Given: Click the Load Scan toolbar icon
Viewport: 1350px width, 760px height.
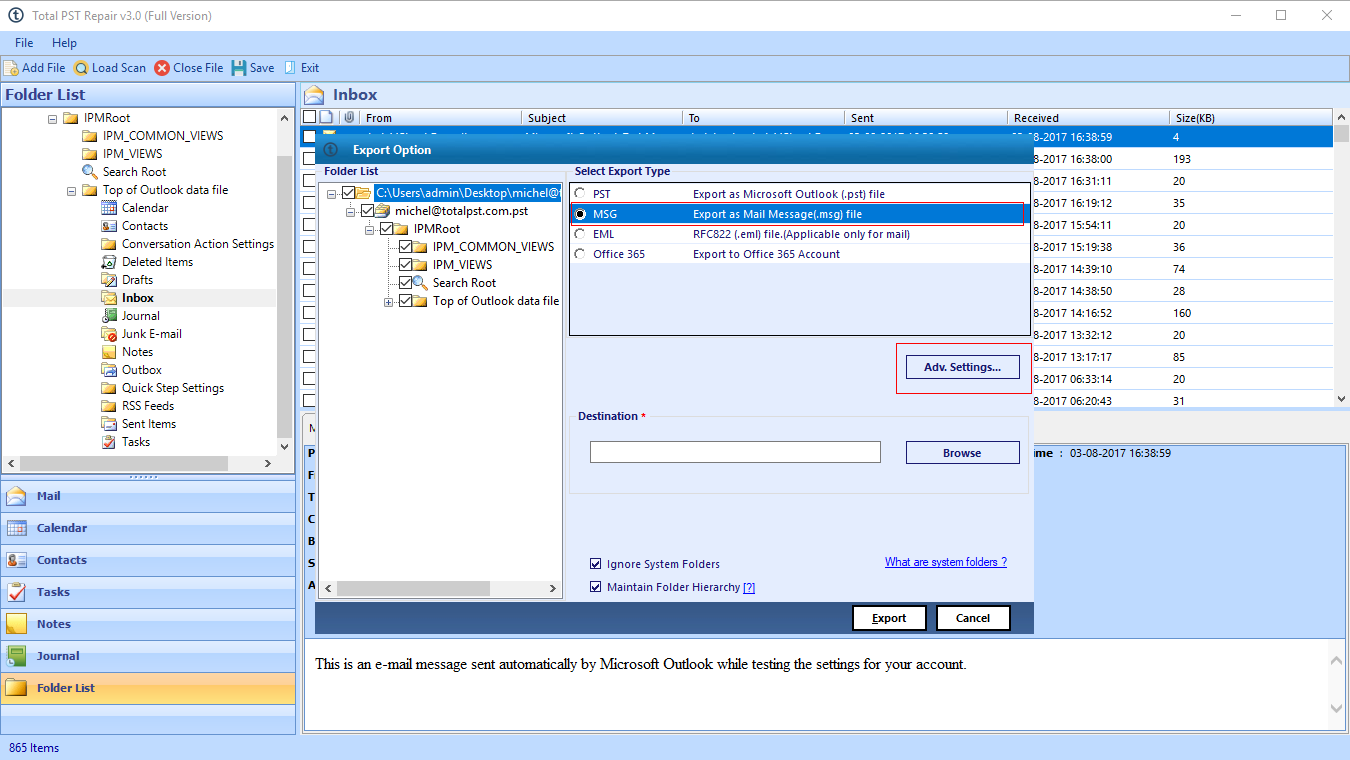Looking at the screenshot, I should tap(81, 68).
